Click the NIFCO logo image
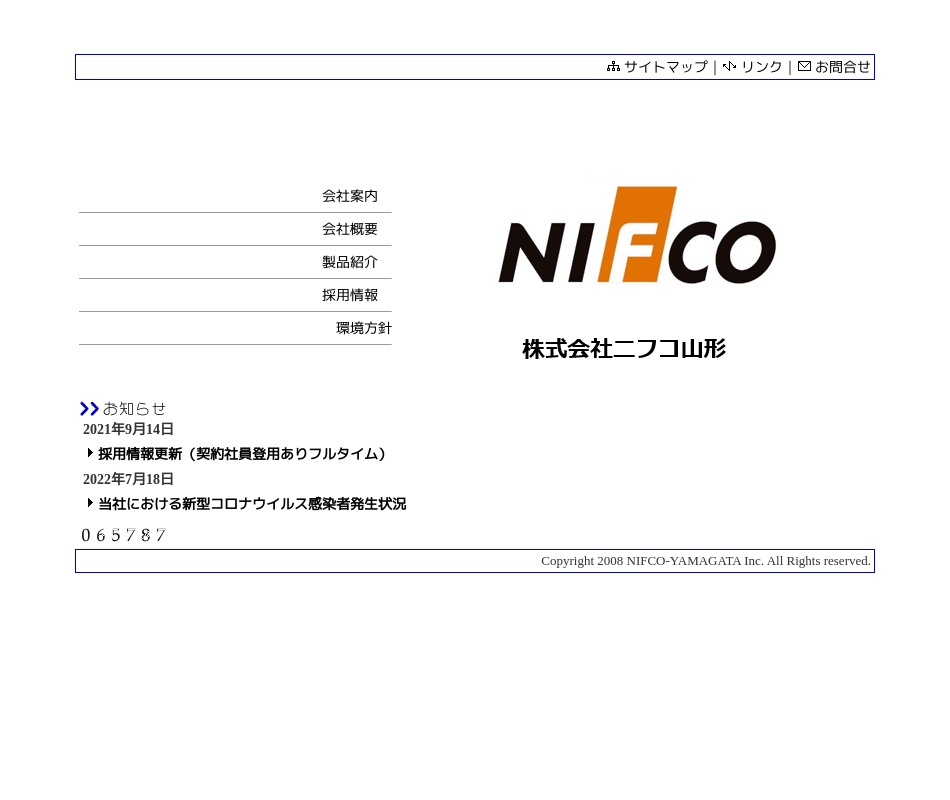Screen dimensions: 950x800 pos(637,236)
